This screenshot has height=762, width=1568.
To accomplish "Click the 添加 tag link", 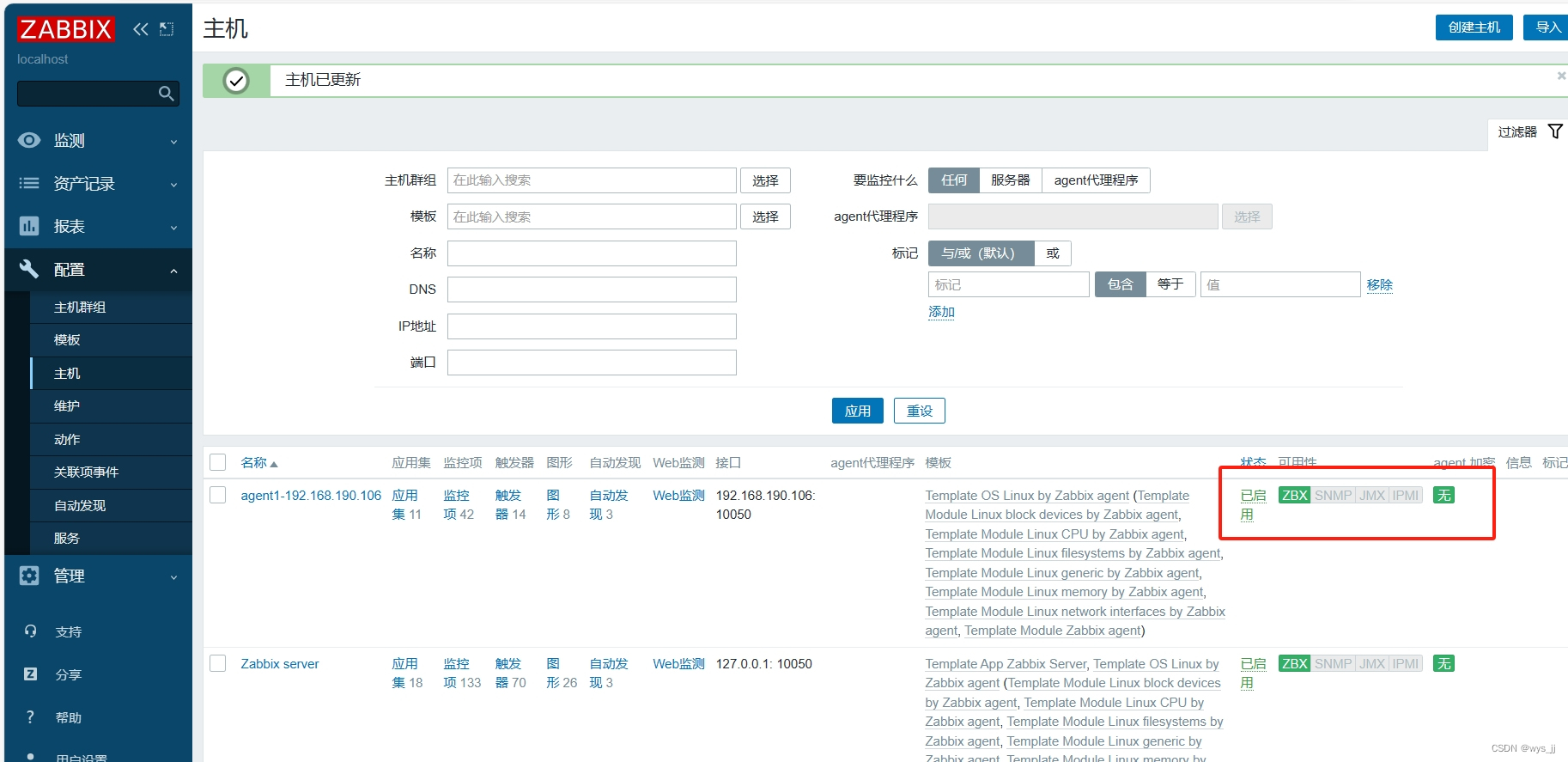I will pos(941,312).
